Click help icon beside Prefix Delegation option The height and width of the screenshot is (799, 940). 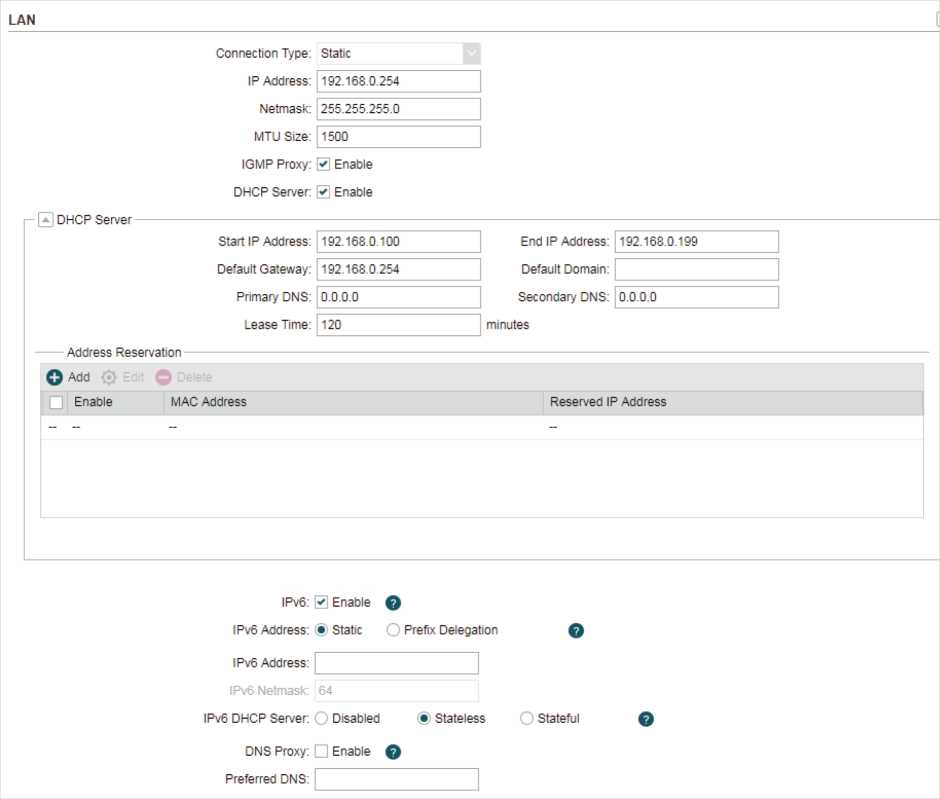576,631
